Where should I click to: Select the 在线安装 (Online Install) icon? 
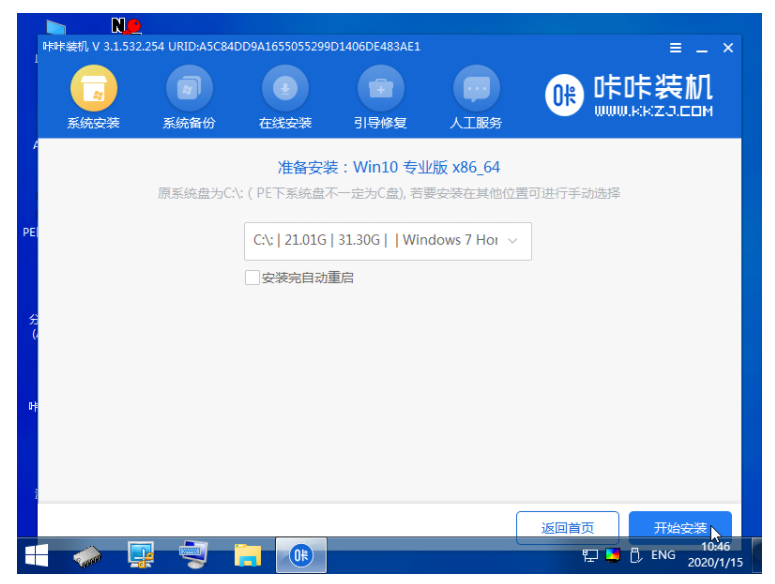click(x=285, y=92)
